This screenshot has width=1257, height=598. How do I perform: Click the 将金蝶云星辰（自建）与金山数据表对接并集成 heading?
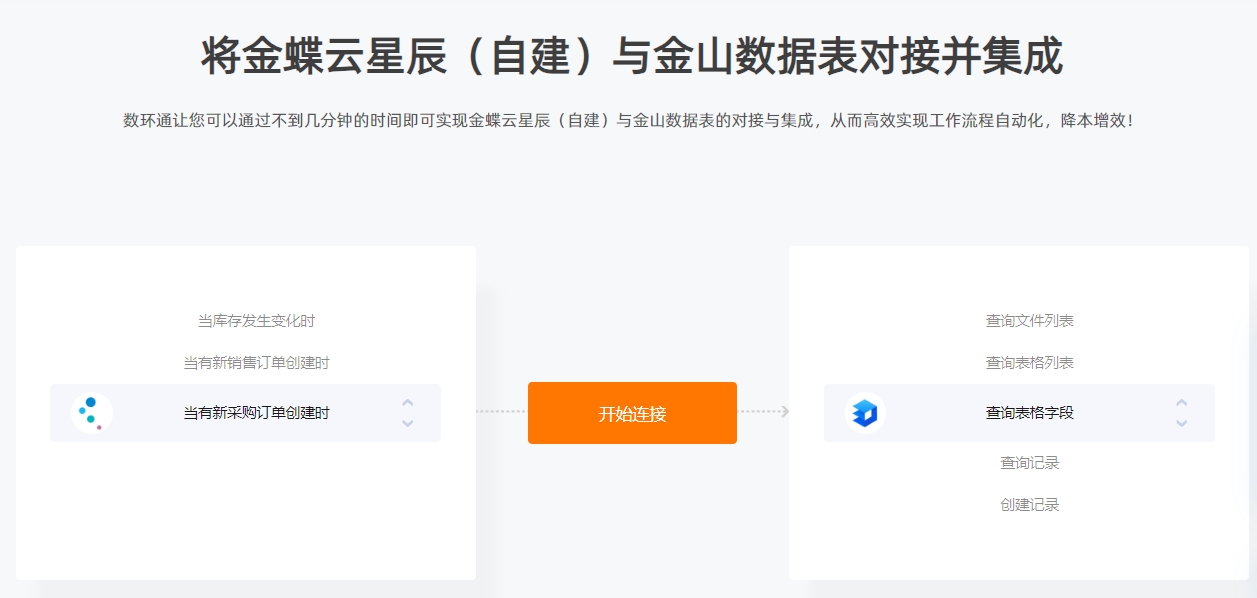[x=631, y=57]
